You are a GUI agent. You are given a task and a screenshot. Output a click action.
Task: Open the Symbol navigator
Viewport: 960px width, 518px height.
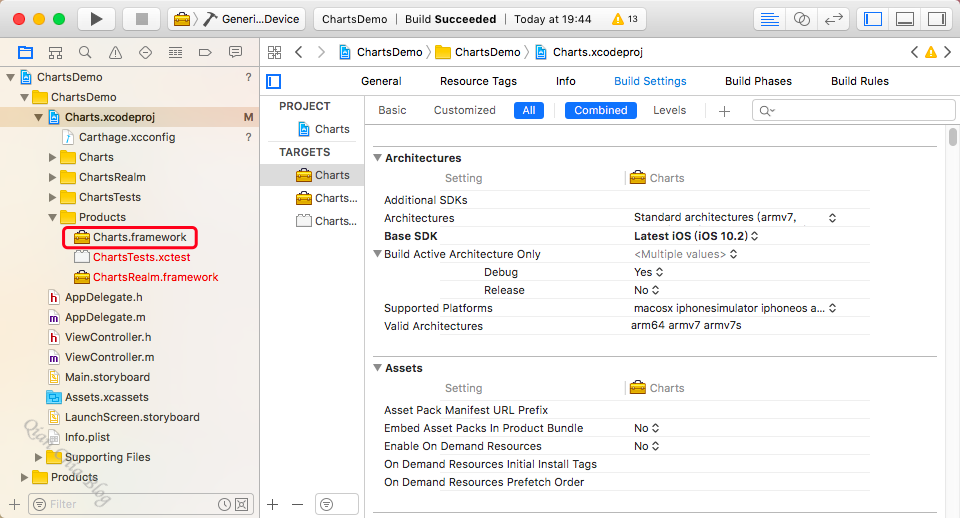click(55, 53)
